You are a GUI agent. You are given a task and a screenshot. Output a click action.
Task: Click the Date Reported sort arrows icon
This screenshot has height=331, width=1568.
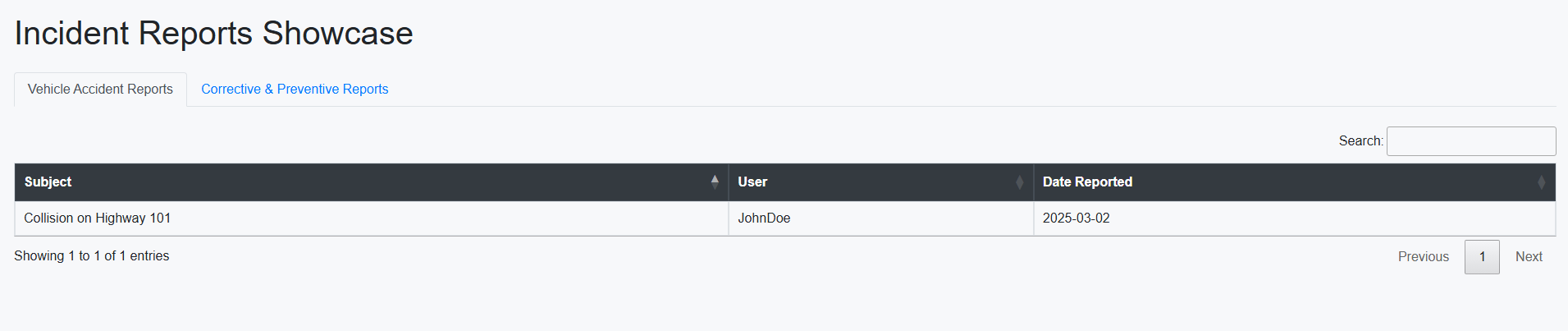click(x=1542, y=182)
